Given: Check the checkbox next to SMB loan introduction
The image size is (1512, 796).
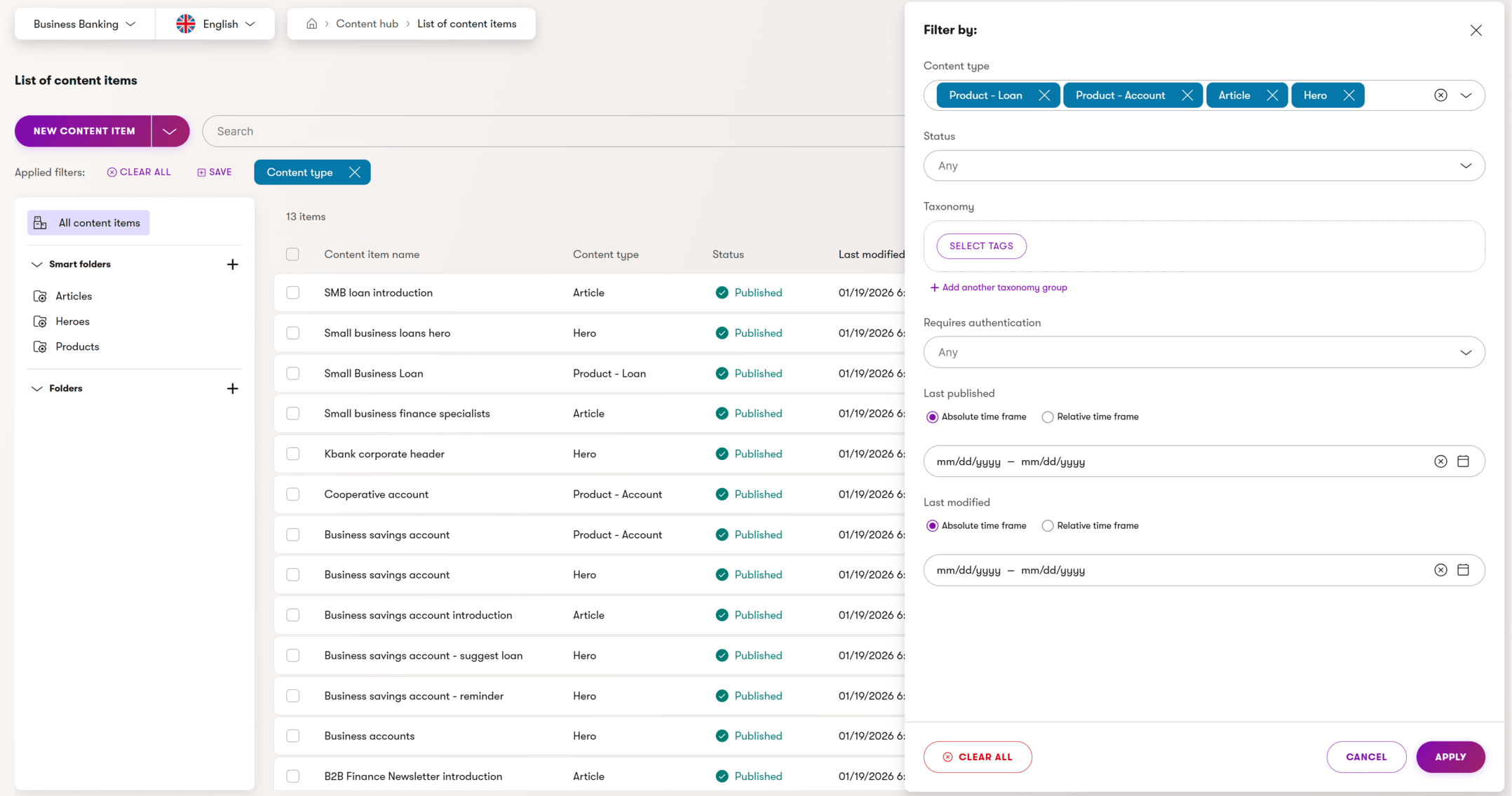Looking at the screenshot, I should point(292,292).
